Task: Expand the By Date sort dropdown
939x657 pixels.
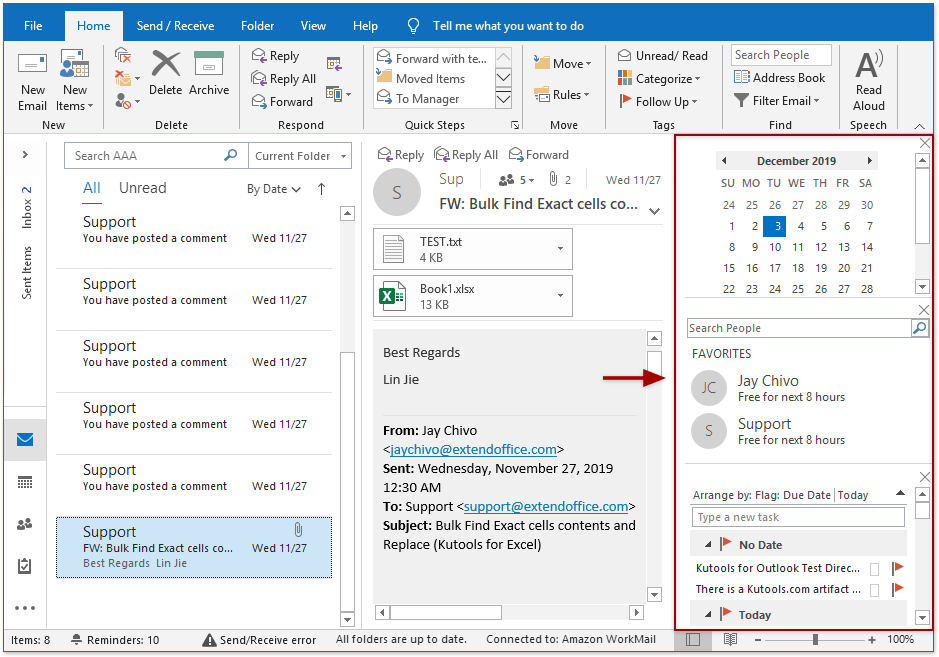Action: pos(275,189)
